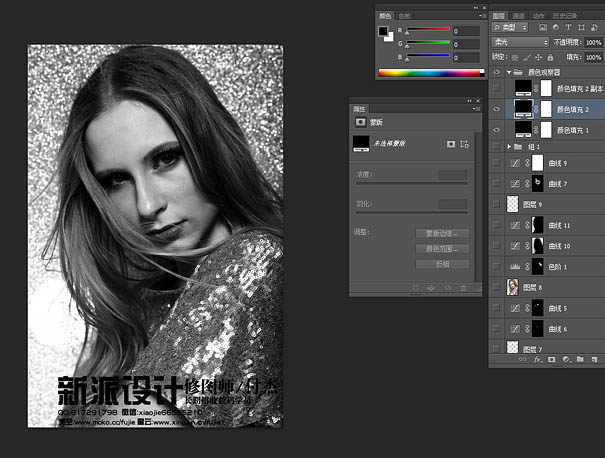Click the rainbow color spectrum bar
The height and width of the screenshot is (458, 605).
coord(428,73)
